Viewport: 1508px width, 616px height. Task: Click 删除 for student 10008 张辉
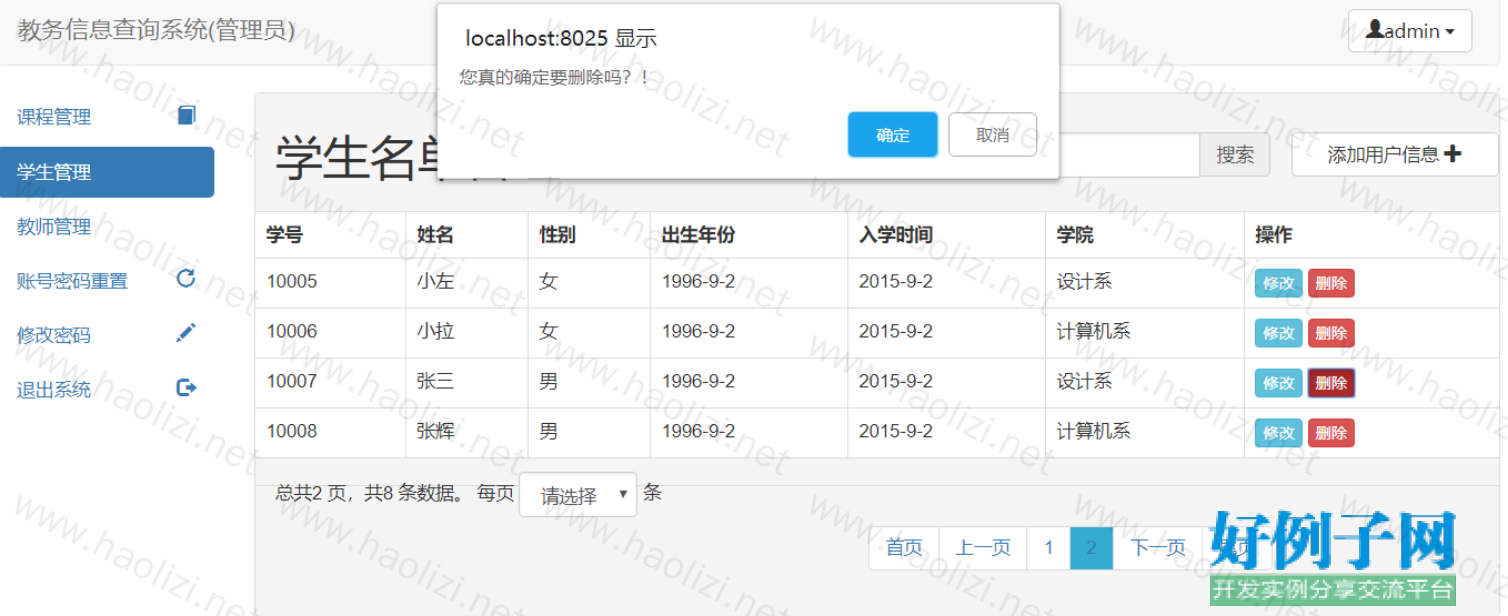click(x=1330, y=433)
